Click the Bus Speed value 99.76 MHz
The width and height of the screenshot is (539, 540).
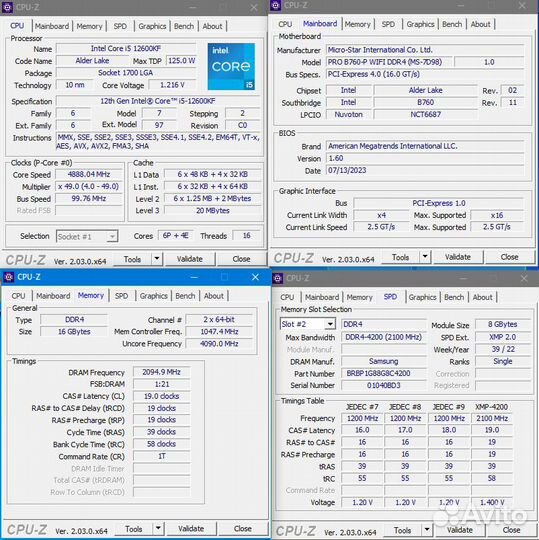point(89,198)
